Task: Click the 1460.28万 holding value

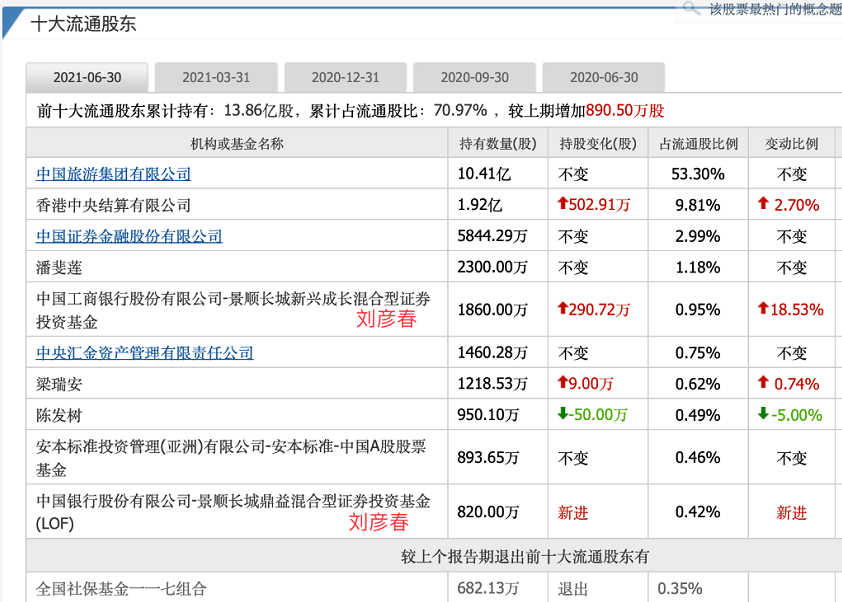Action: point(492,353)
